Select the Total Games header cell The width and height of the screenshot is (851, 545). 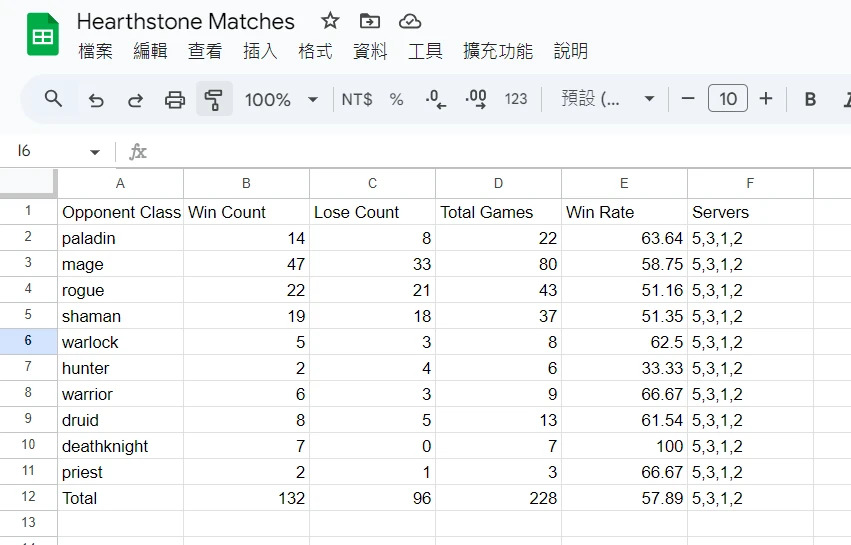pyautogui.click(x=498, y=212)
